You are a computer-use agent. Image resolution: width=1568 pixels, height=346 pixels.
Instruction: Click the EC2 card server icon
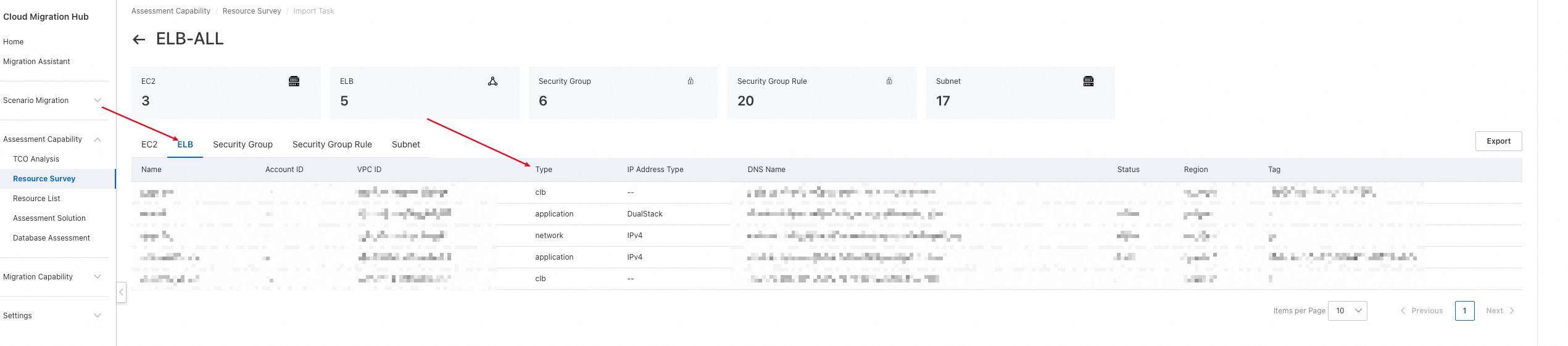pyautogui.click(x=294, y=81)
